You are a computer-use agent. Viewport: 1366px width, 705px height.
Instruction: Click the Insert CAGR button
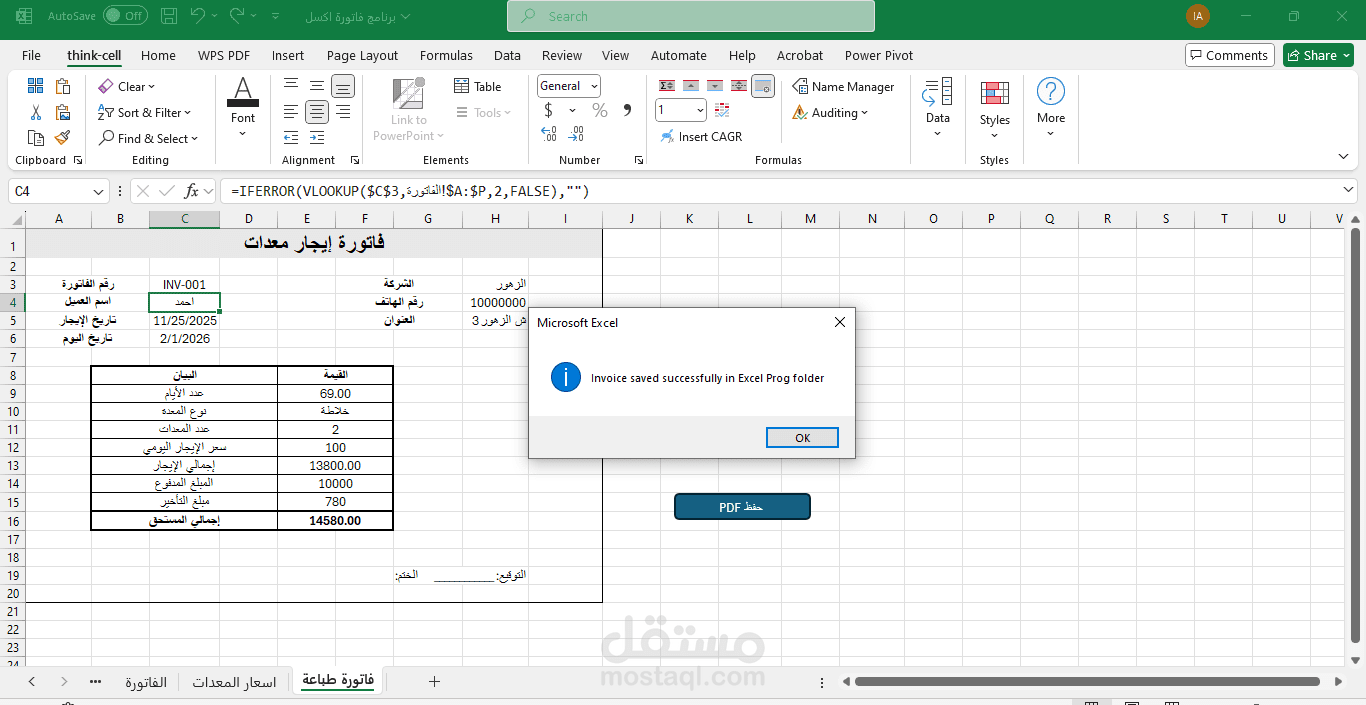[x=700, y=137]
